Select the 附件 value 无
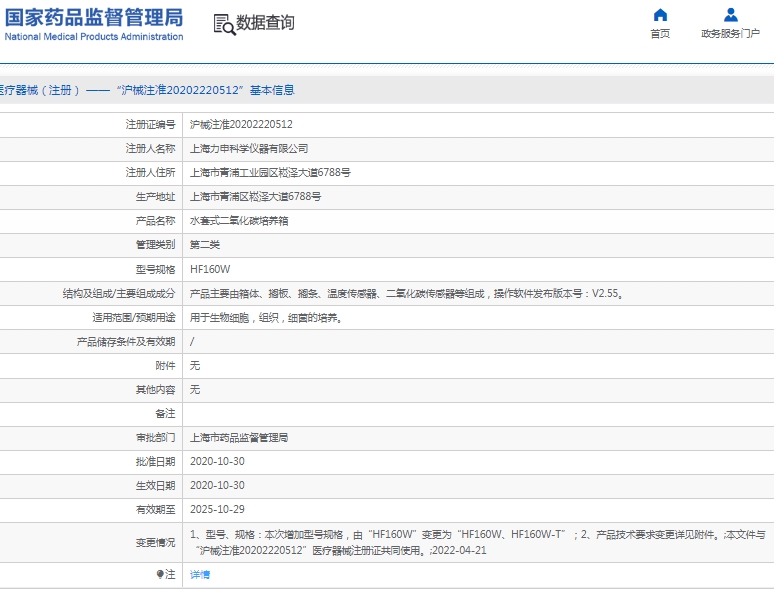The width and height of the screenshot is (774, 592). tap(195, 365)
